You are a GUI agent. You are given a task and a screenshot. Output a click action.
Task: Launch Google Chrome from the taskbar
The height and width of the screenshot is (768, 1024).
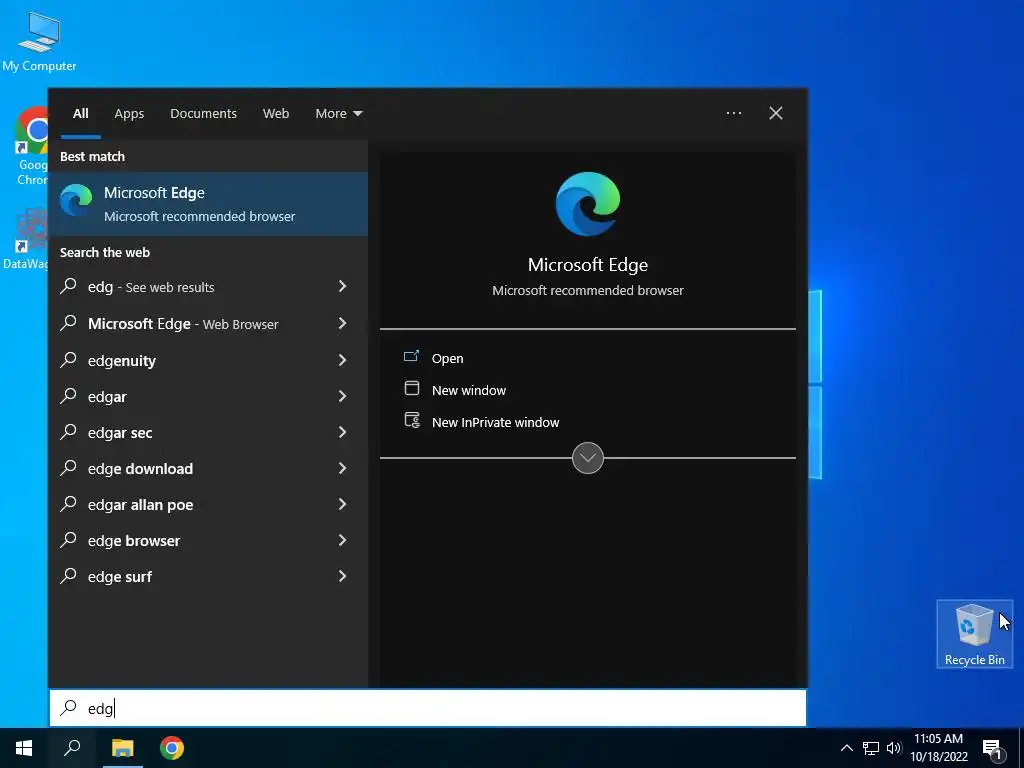point(172,748)
